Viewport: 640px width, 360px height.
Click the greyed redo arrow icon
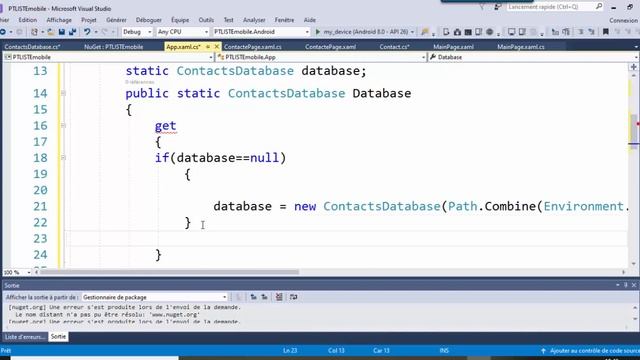(105, 32)
